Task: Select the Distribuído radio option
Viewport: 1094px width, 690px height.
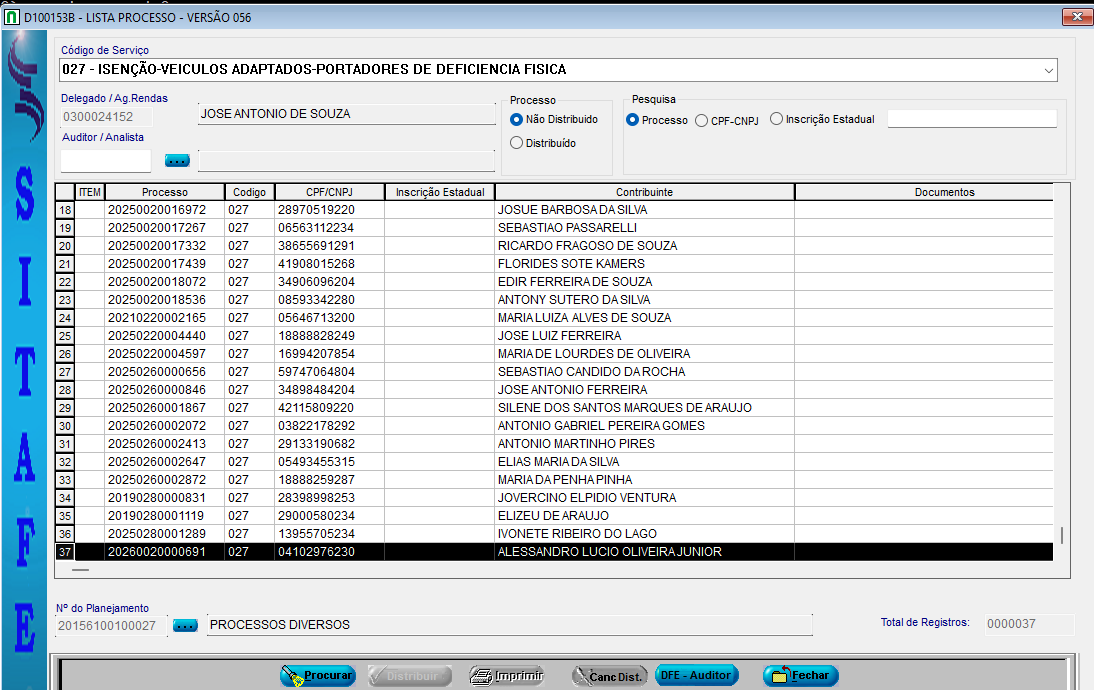Action: point(517,143)
